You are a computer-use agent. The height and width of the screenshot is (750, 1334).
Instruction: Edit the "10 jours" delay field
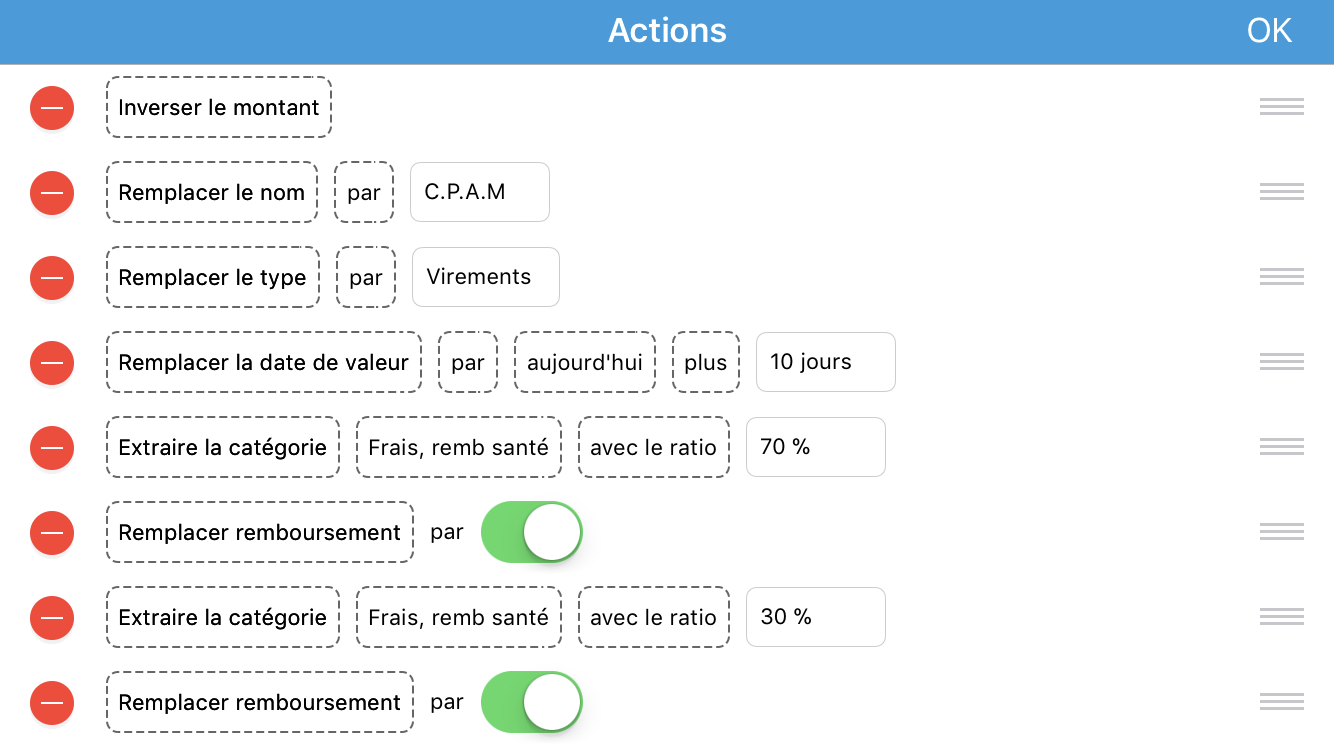click(826, 362)
